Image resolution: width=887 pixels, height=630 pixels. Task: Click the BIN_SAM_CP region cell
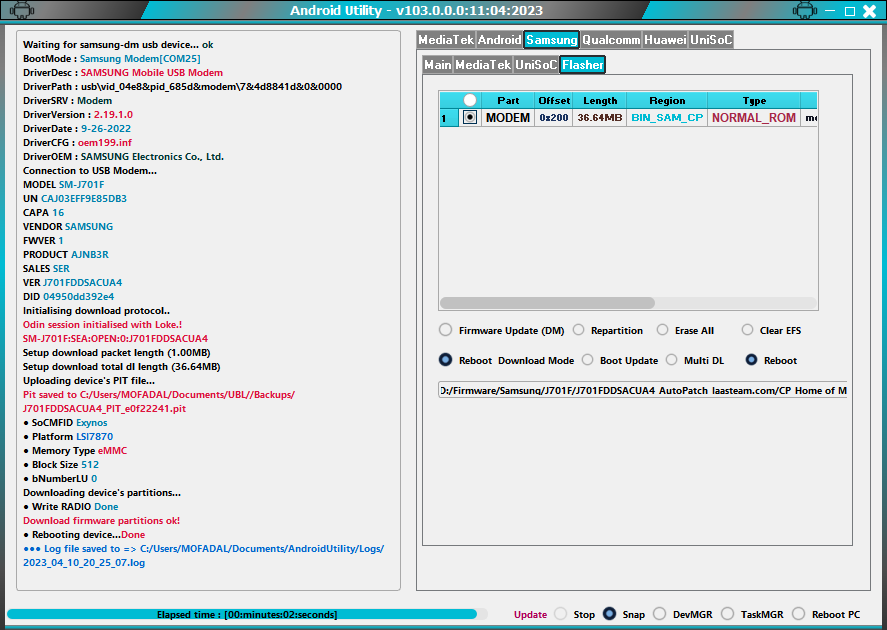pyautogui.click(x=667, y=118)
